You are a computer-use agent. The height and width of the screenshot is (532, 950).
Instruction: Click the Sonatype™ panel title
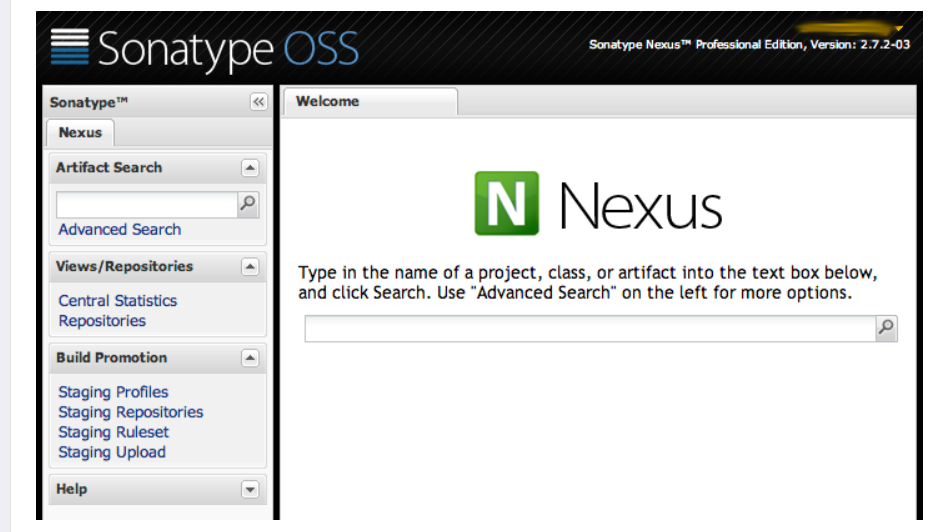[88, 102]
